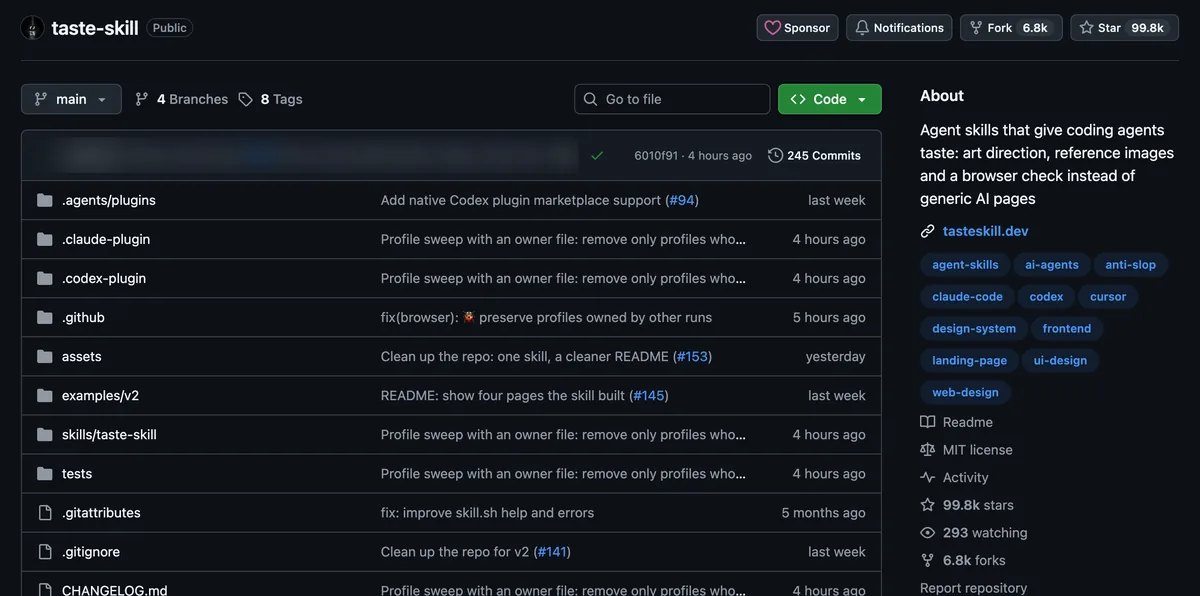This screenshot has height=596, width=1200.
Task: Open the tests folder
Action: coord(77,473)
